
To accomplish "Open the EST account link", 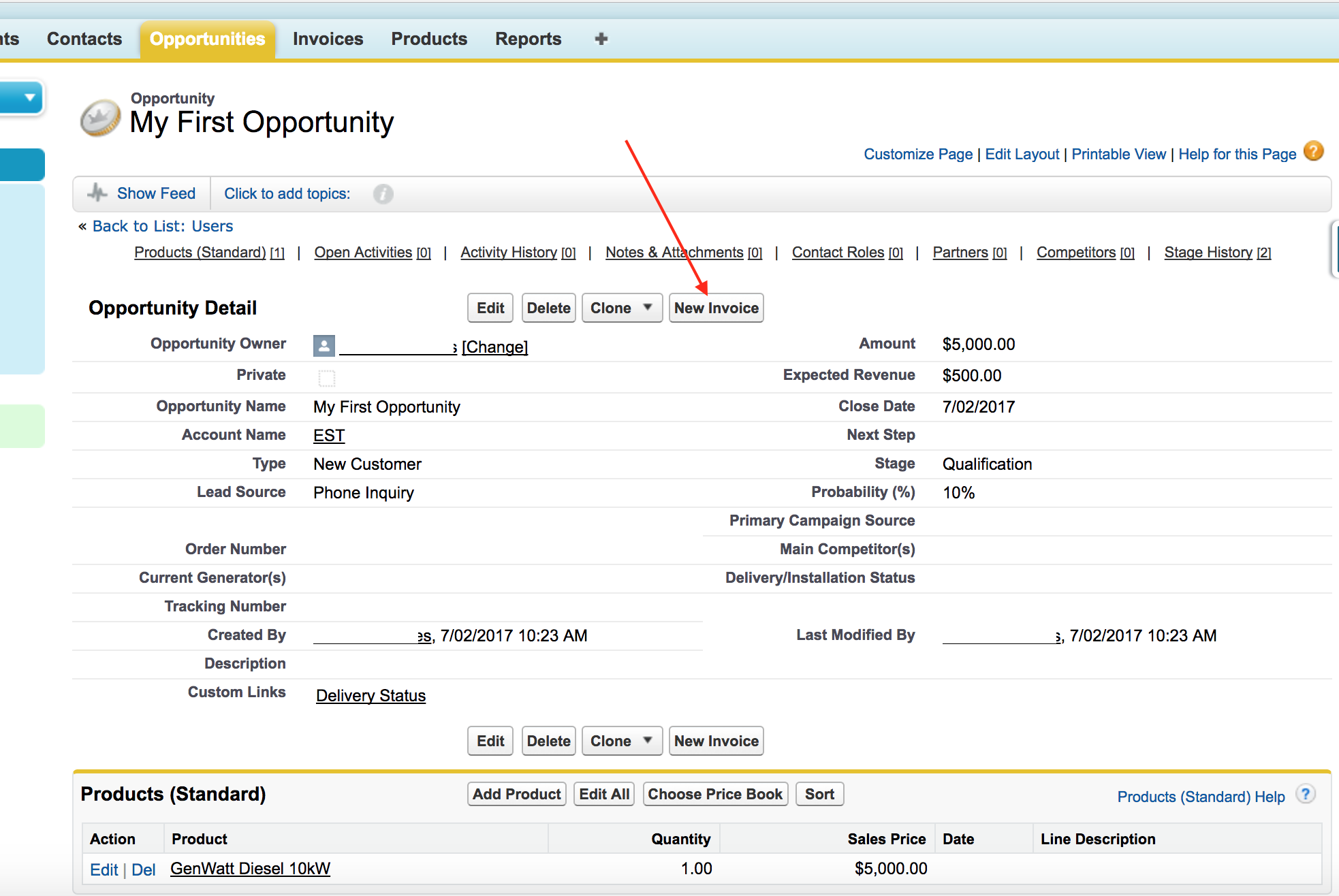I will (x=329, y=435).
